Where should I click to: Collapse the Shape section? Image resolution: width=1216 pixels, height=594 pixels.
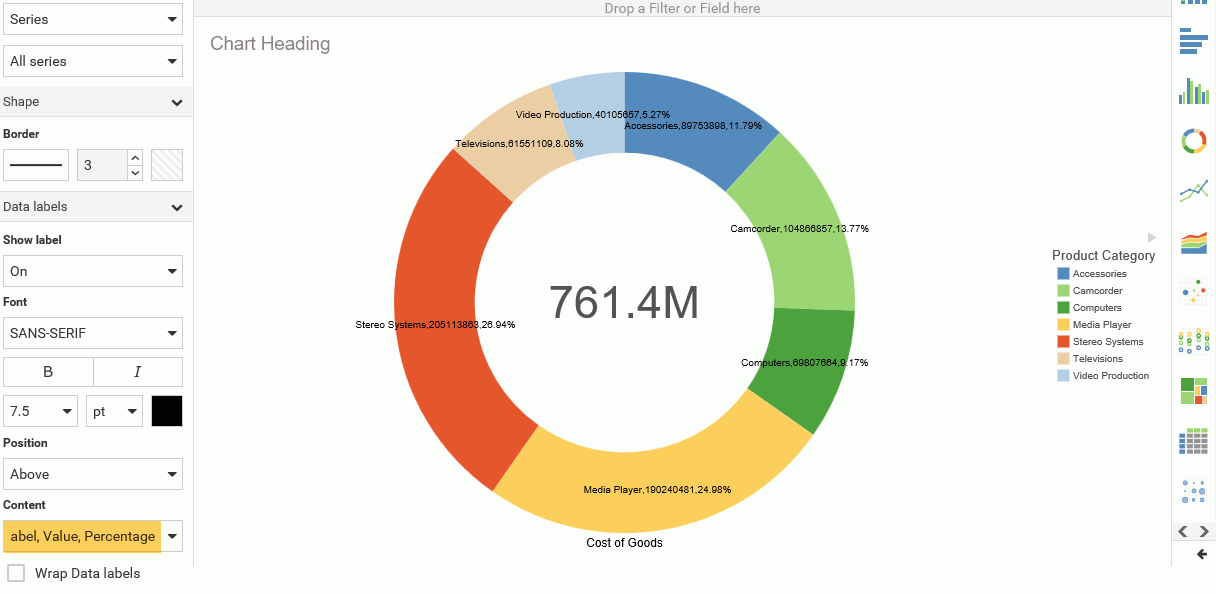177,102
